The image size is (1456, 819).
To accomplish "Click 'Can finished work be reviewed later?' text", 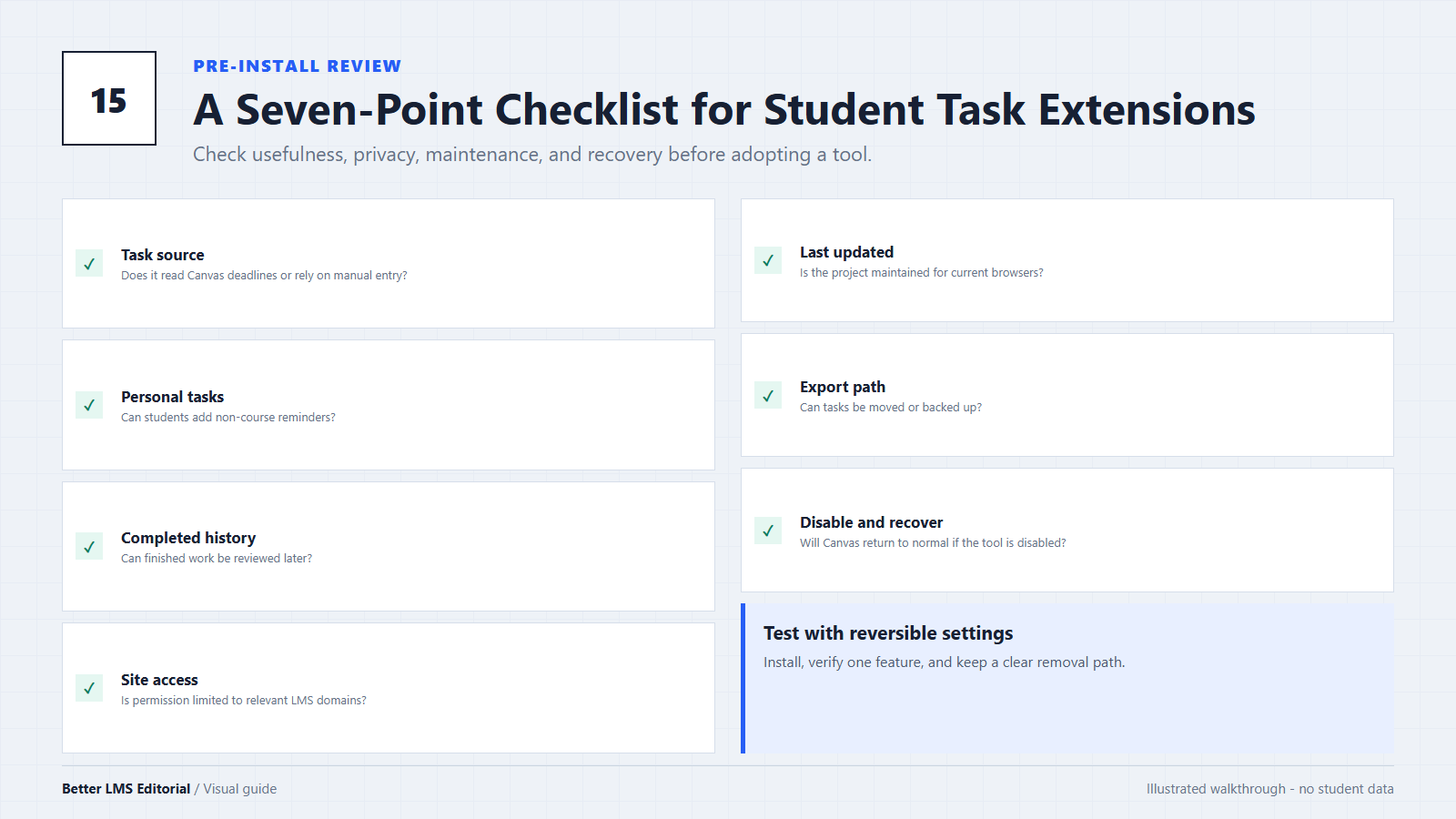I will point(217,559).
